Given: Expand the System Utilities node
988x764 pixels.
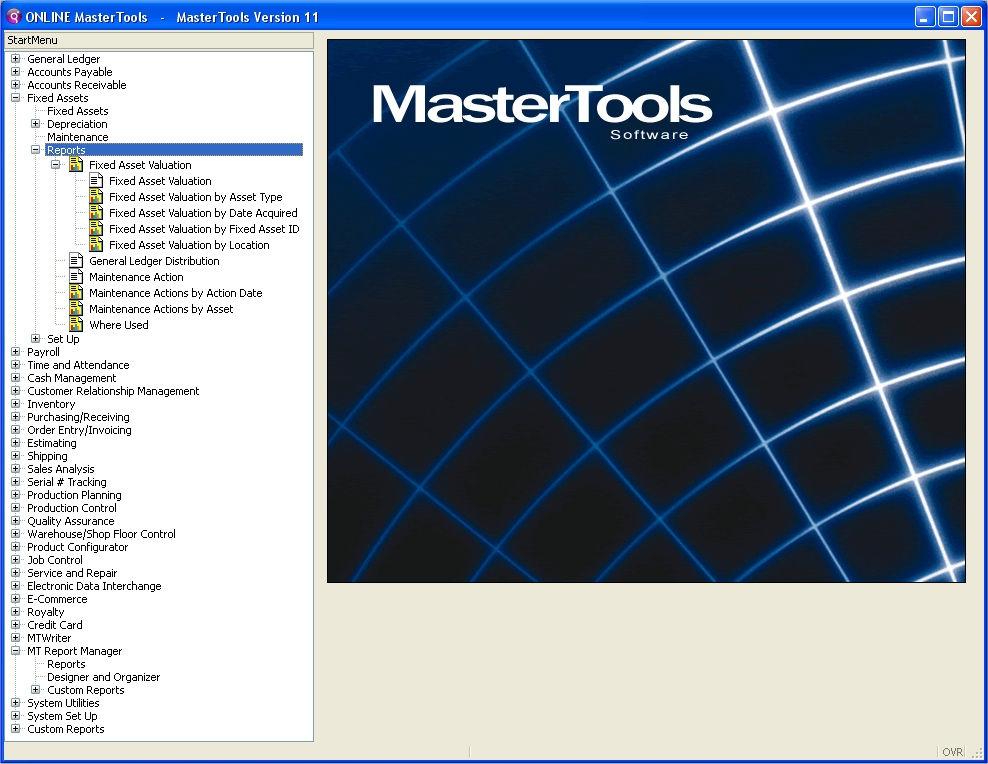Looking at the screenshot, I should [x=16, y=703].
